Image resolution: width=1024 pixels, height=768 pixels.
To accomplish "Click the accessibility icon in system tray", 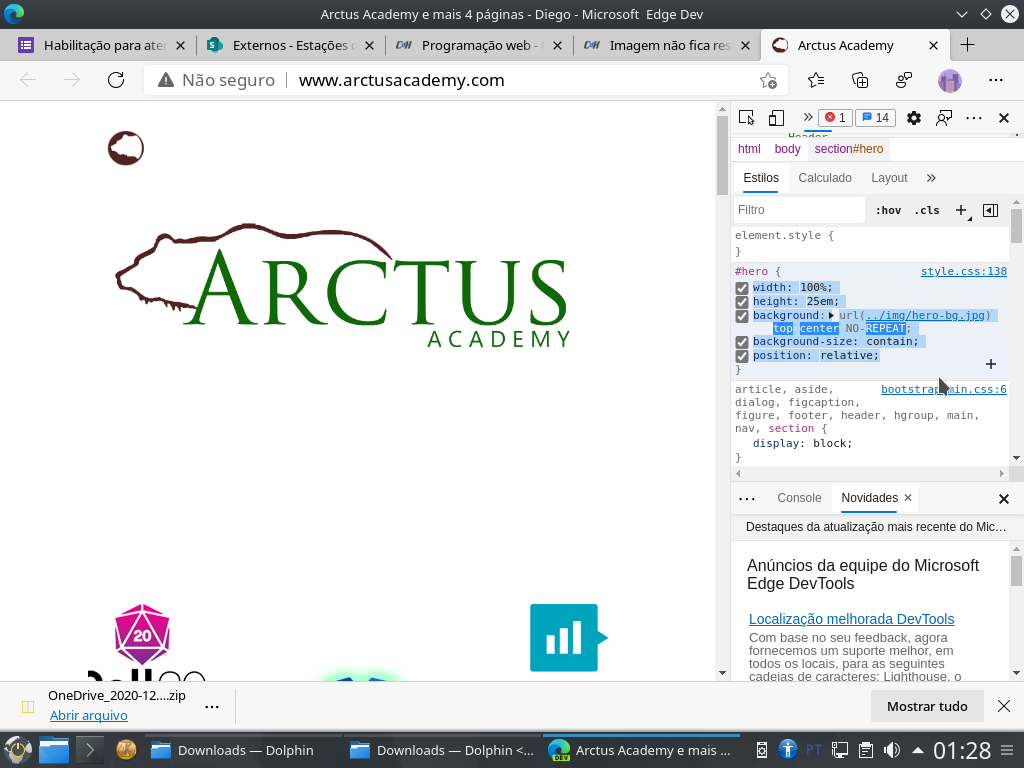I will [x=788, y=750].
